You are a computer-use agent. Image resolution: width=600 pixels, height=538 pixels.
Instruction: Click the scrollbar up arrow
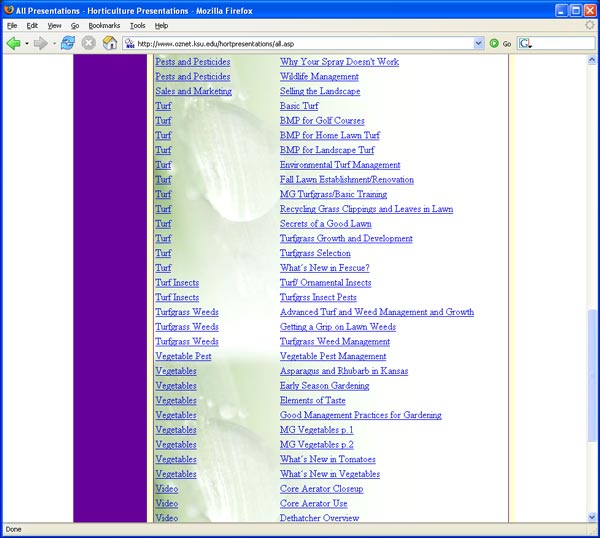tap(592, 60)
